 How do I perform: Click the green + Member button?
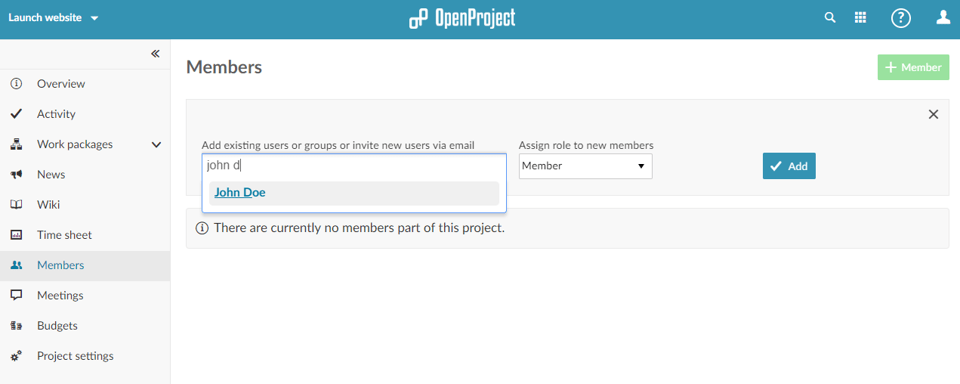[913, 67]
